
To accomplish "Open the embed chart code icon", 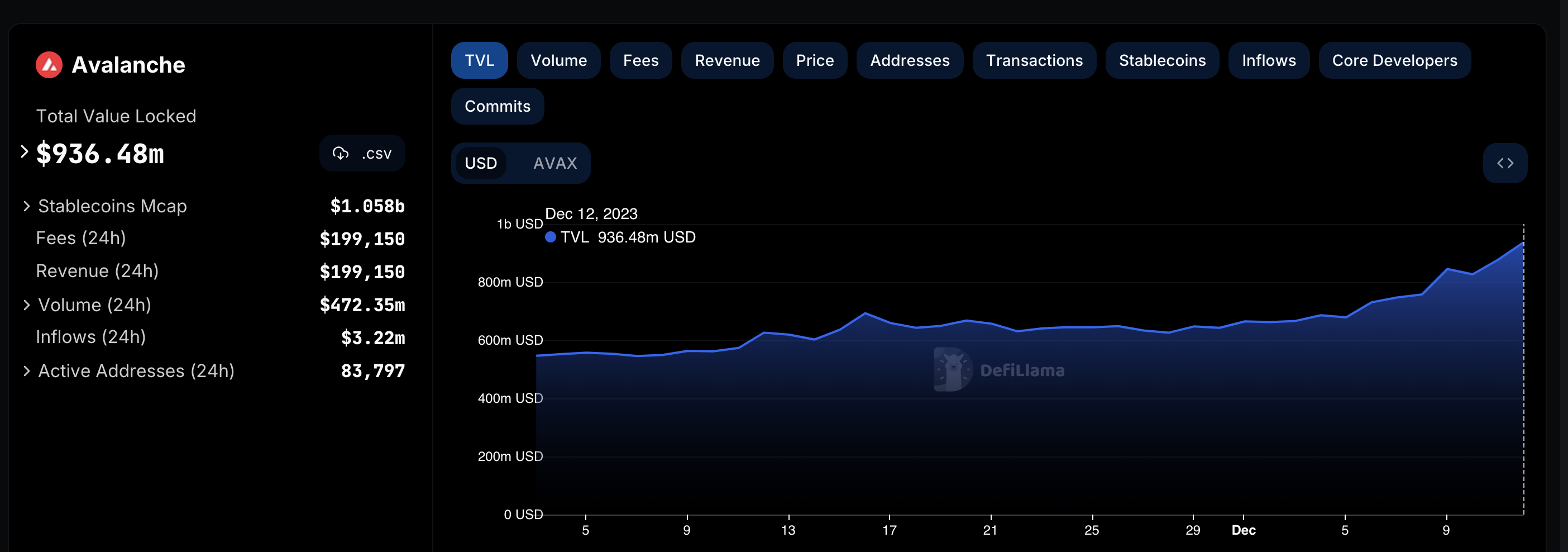I will [x=1505, y=163].
